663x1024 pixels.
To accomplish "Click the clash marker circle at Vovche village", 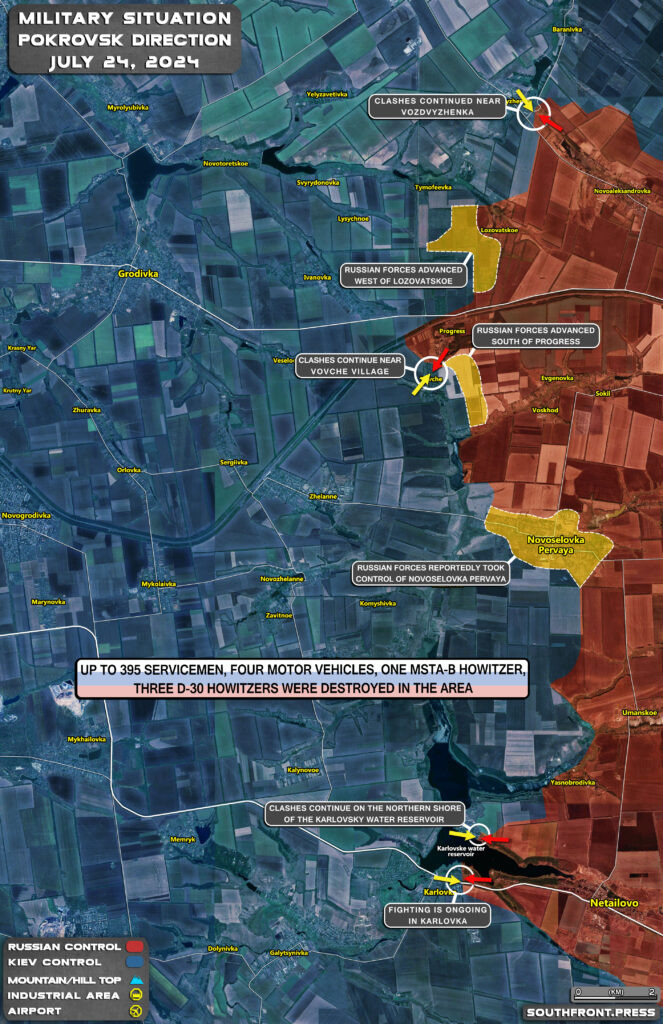I will click(431, 372).
